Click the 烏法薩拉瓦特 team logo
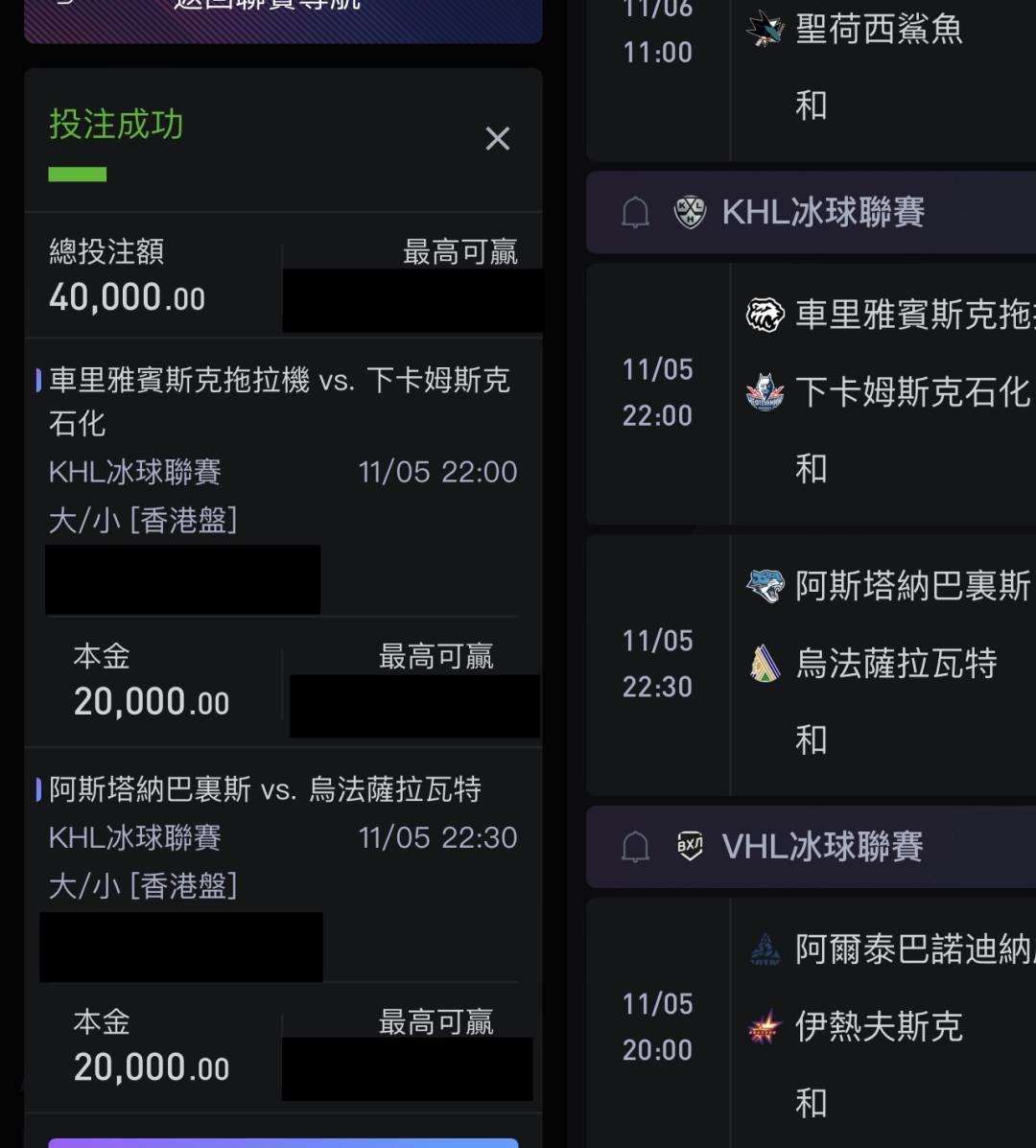The height and width of the screenshot is (1148, 1036). [765, 664]
